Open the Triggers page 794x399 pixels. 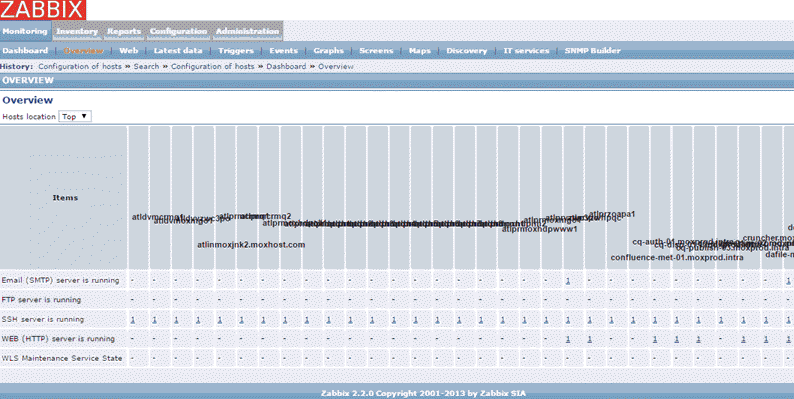tap(236, 51)
